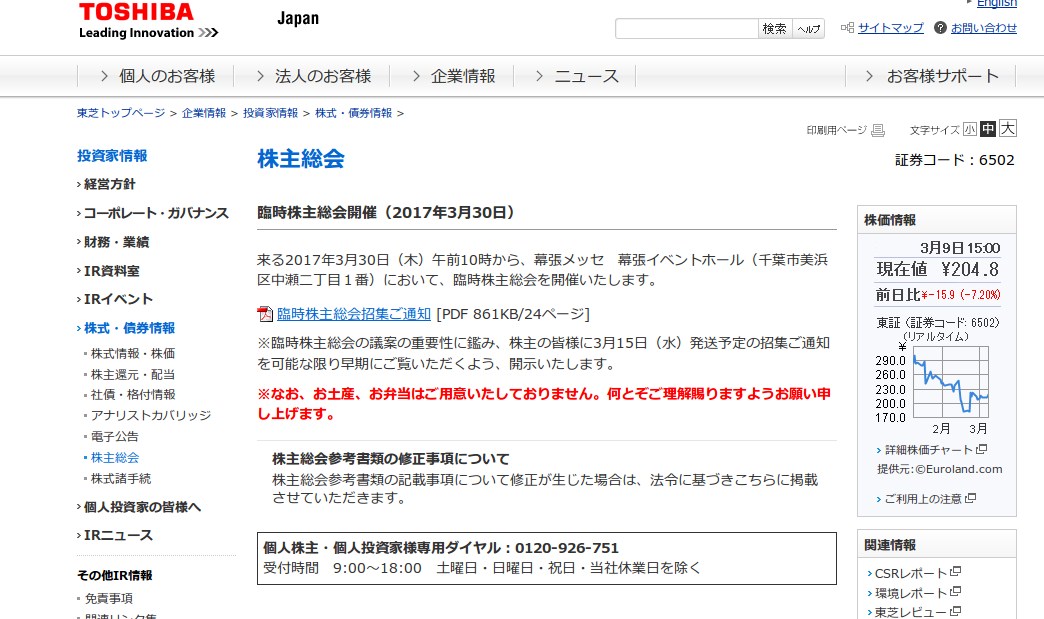1044x619 pixels.
Task: Switch to the English site link
Action: (997, 3)
